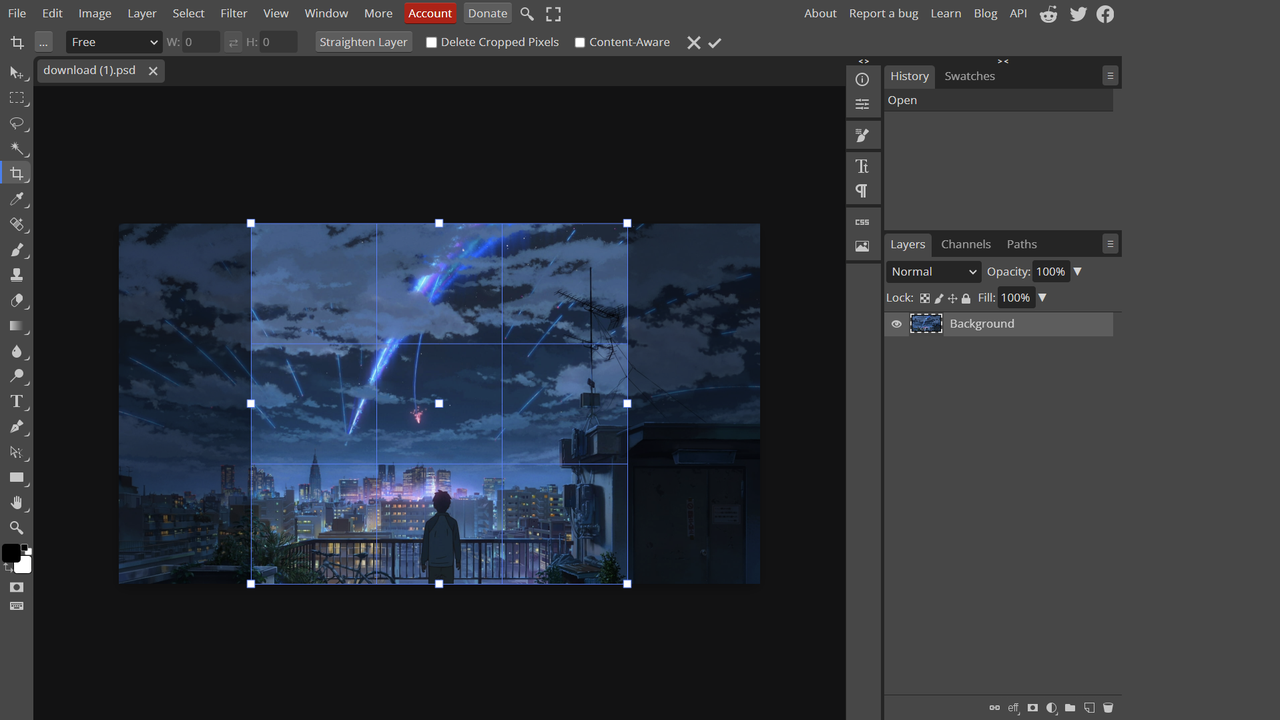Open the Normal blend mode dropdown
The image size is (1280, 720).
(933, 272)
